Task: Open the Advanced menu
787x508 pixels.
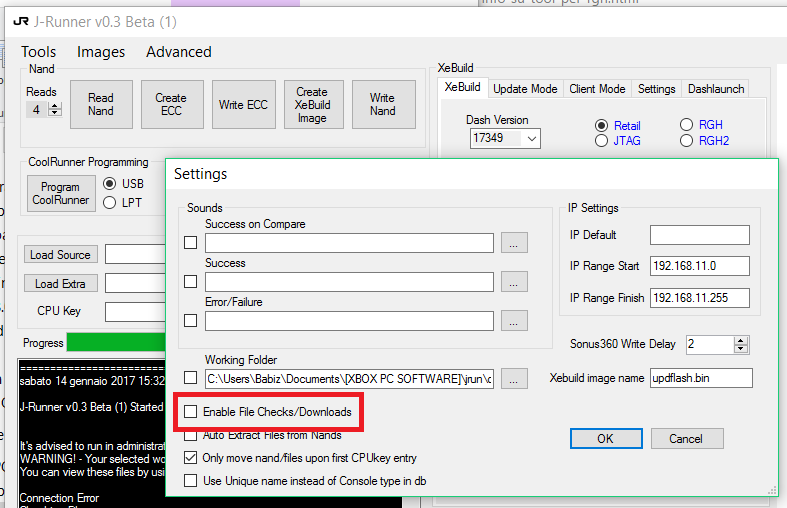Action: [x=179, y=52]
